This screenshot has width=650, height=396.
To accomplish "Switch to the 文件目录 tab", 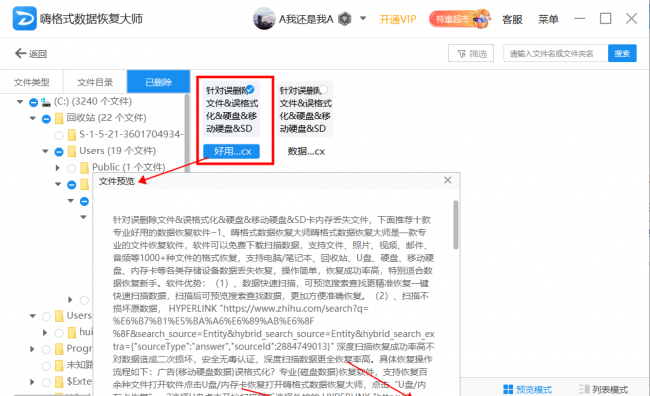I will click(95, 82).
